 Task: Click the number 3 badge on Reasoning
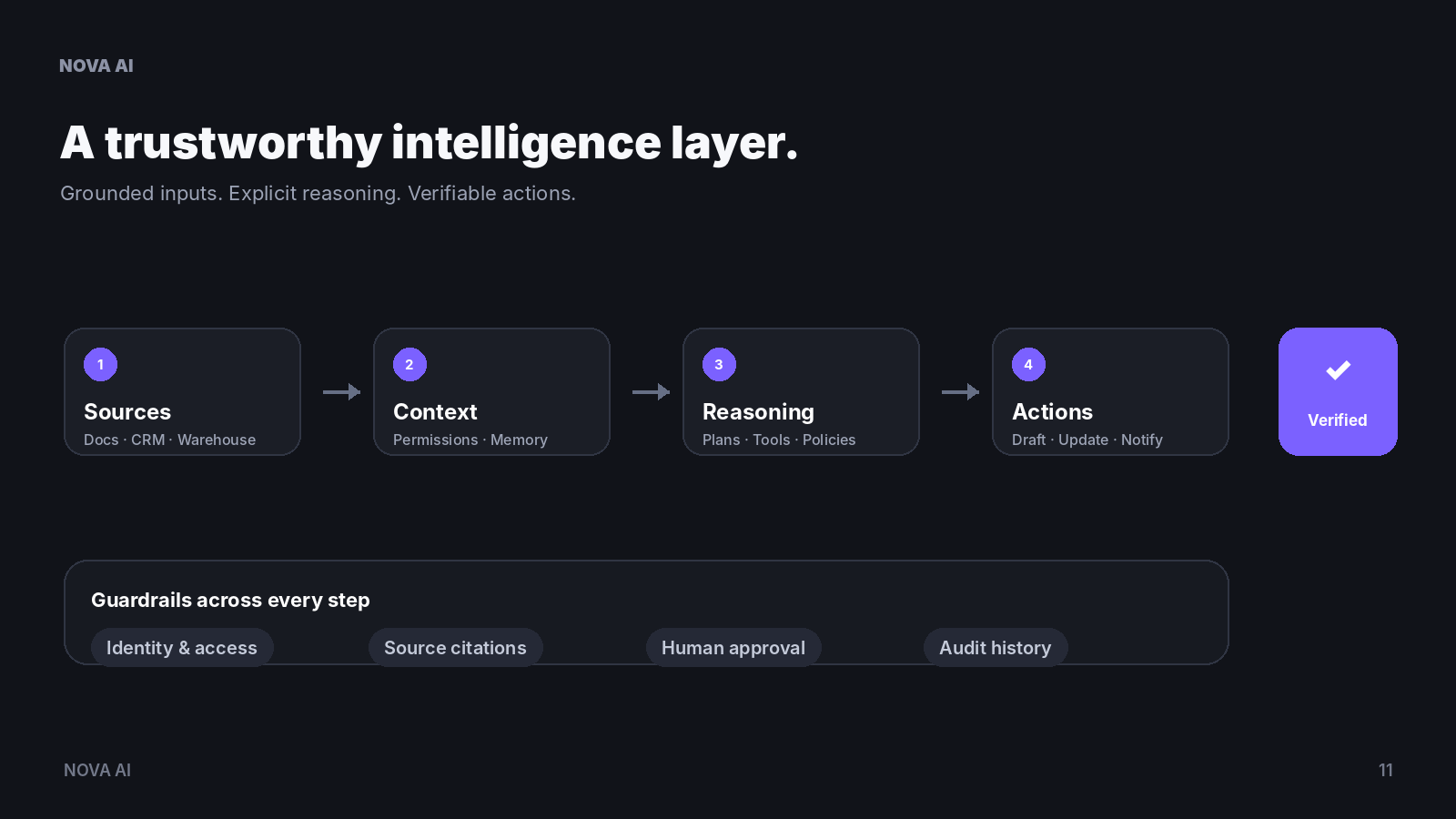tap(719, 365)
